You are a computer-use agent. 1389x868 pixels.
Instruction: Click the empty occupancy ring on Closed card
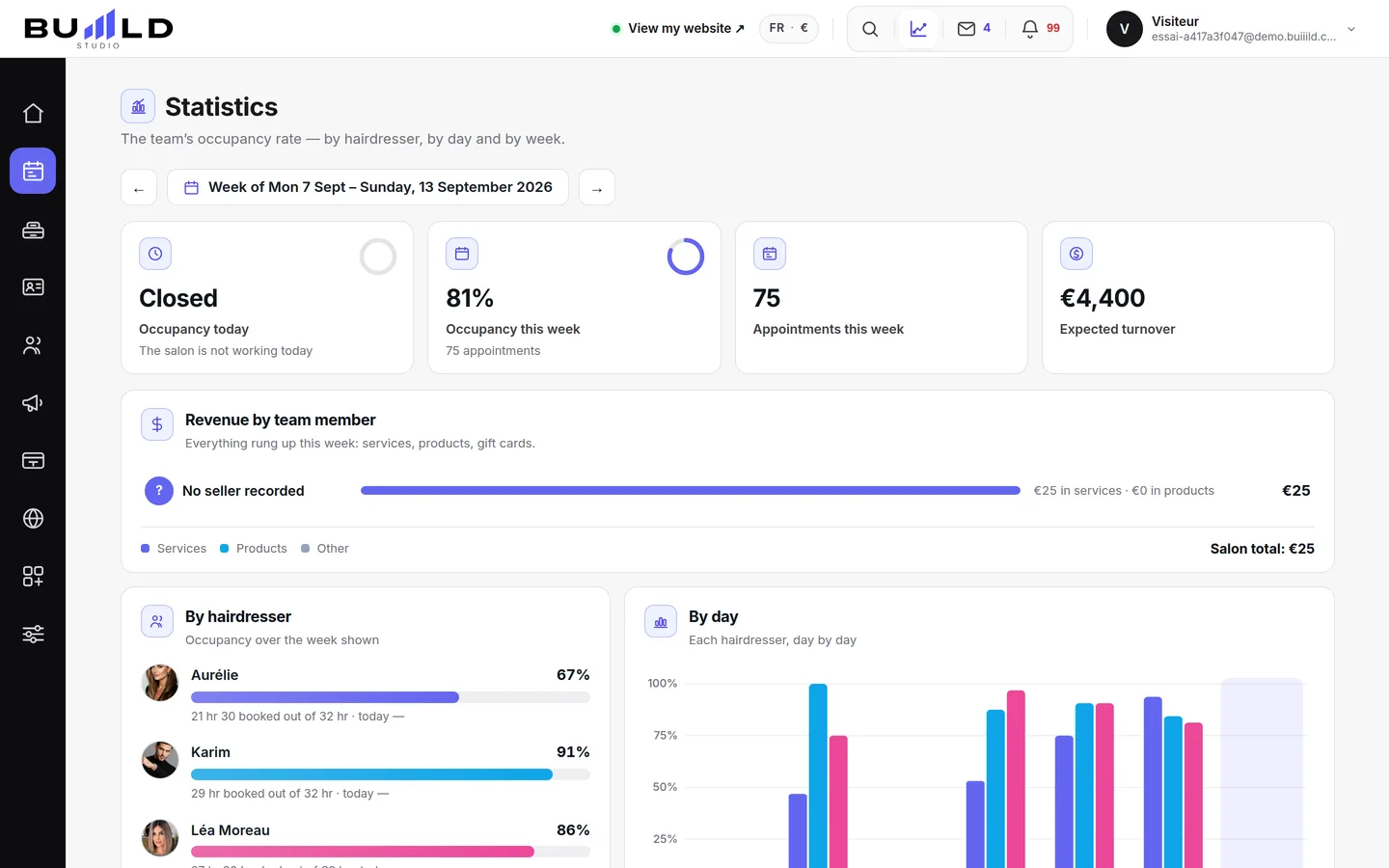pyautogui.click(x=378, y=257)
